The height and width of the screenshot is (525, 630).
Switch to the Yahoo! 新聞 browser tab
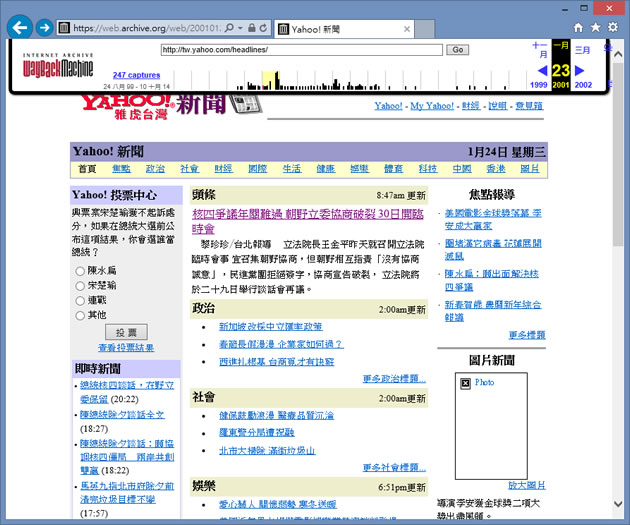click(x=340, y=29)
